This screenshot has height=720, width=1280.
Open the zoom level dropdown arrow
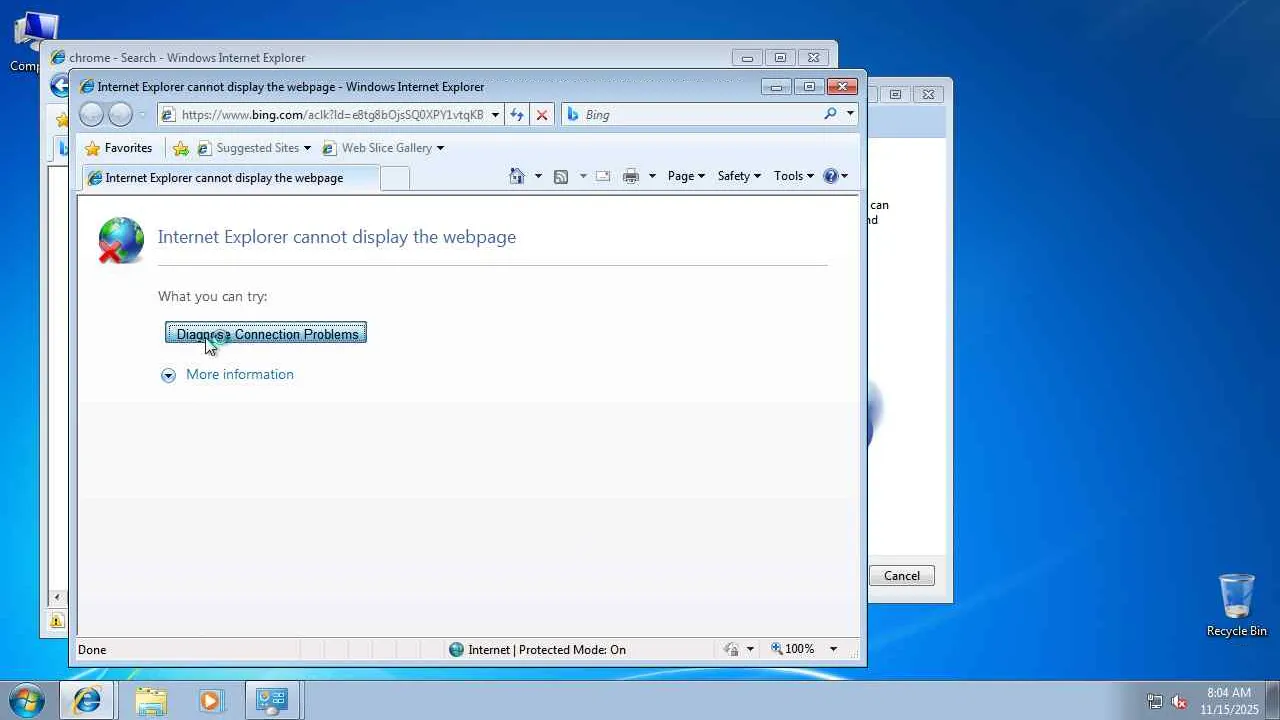point(833,649)
